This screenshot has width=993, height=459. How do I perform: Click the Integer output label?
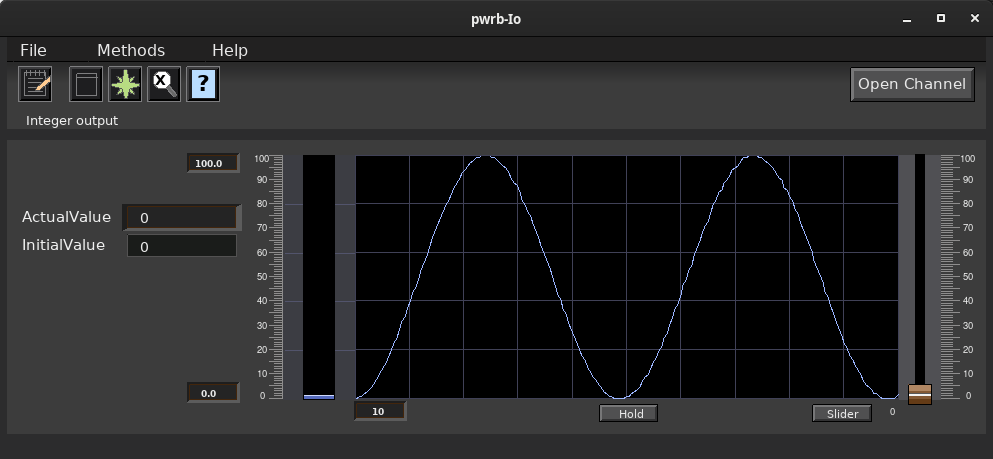click(72, 120)
